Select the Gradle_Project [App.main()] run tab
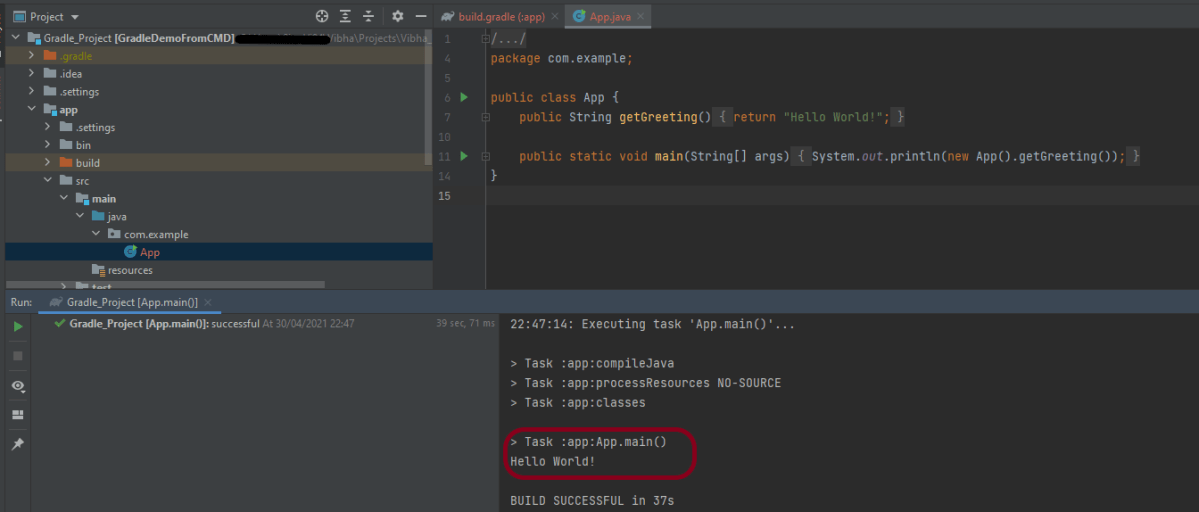 (x=131, y=302)
